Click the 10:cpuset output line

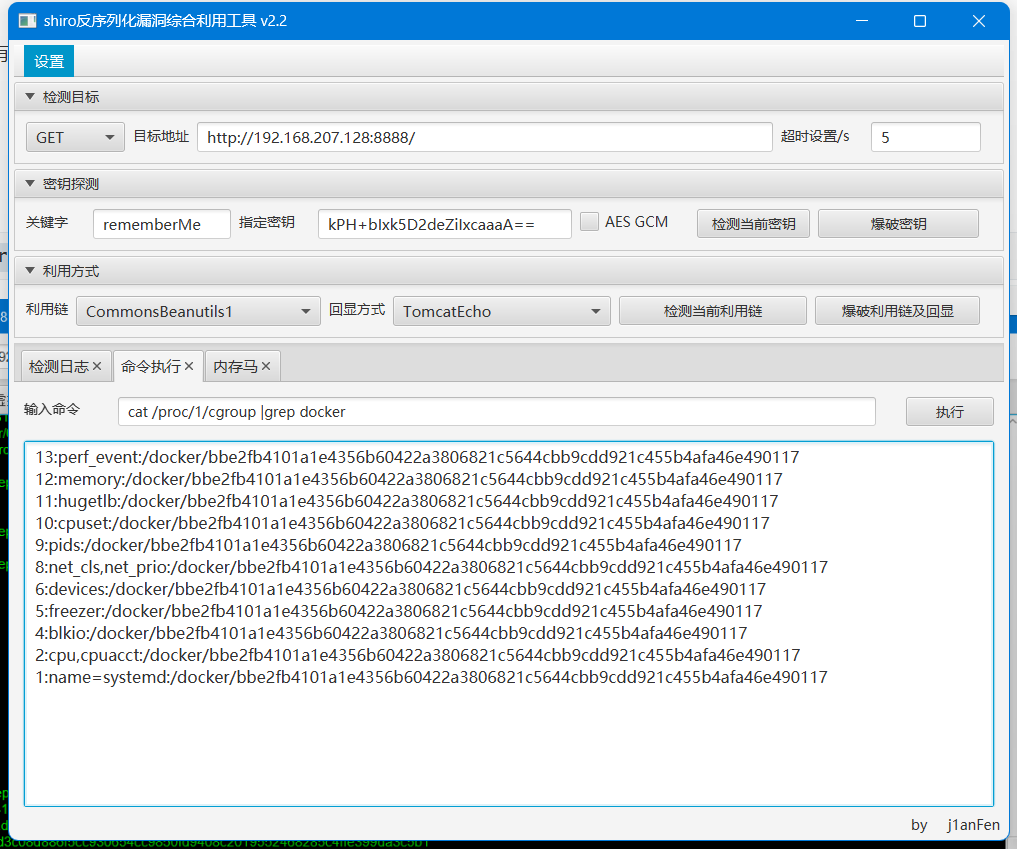click(402, 523)
